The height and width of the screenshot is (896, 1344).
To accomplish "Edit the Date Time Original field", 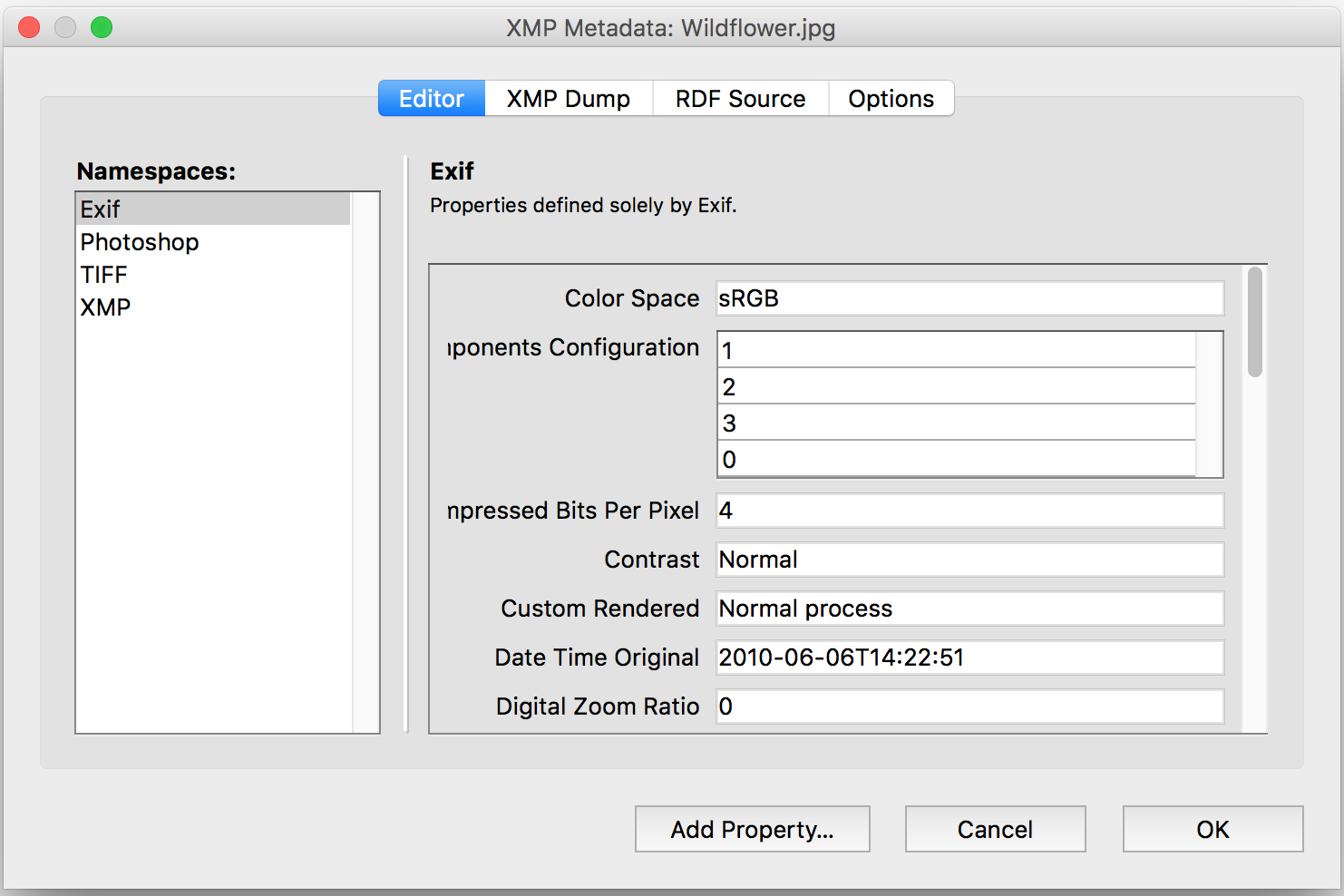I will click(x=970, y=657).
